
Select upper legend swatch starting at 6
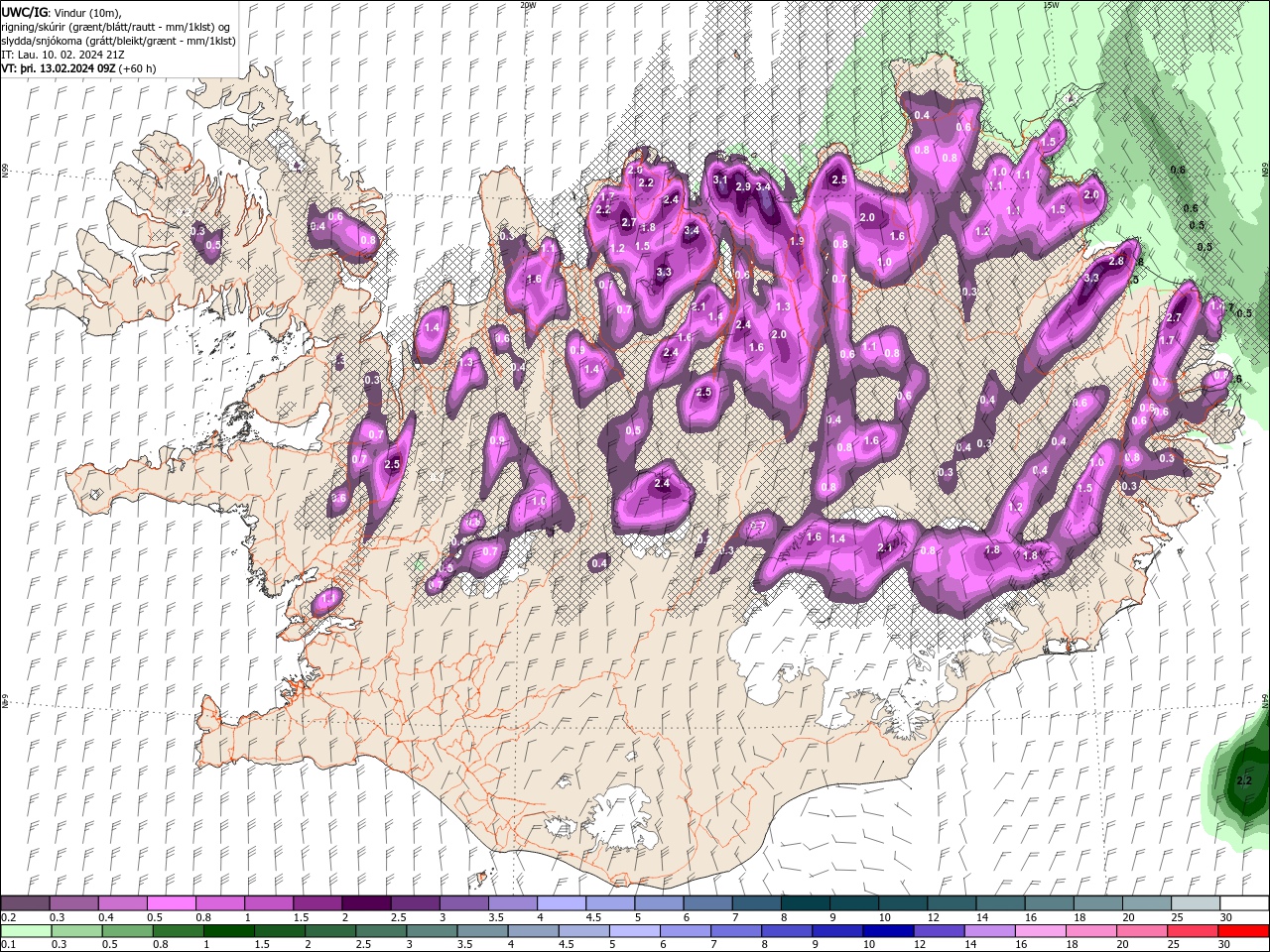click(x=706, y=903)
